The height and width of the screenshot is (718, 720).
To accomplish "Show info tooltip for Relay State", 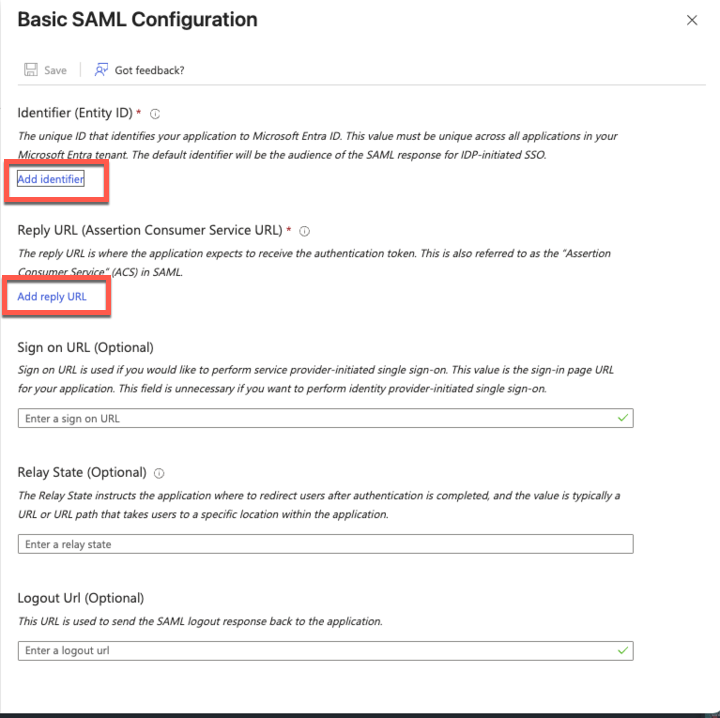I will [159, 473].
